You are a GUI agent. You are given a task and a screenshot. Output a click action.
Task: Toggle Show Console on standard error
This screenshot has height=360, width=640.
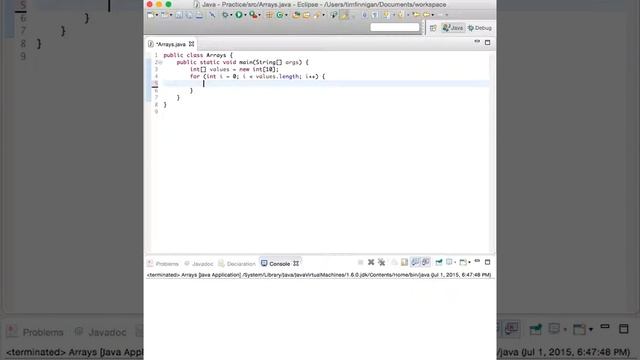(x=426, y=262)
